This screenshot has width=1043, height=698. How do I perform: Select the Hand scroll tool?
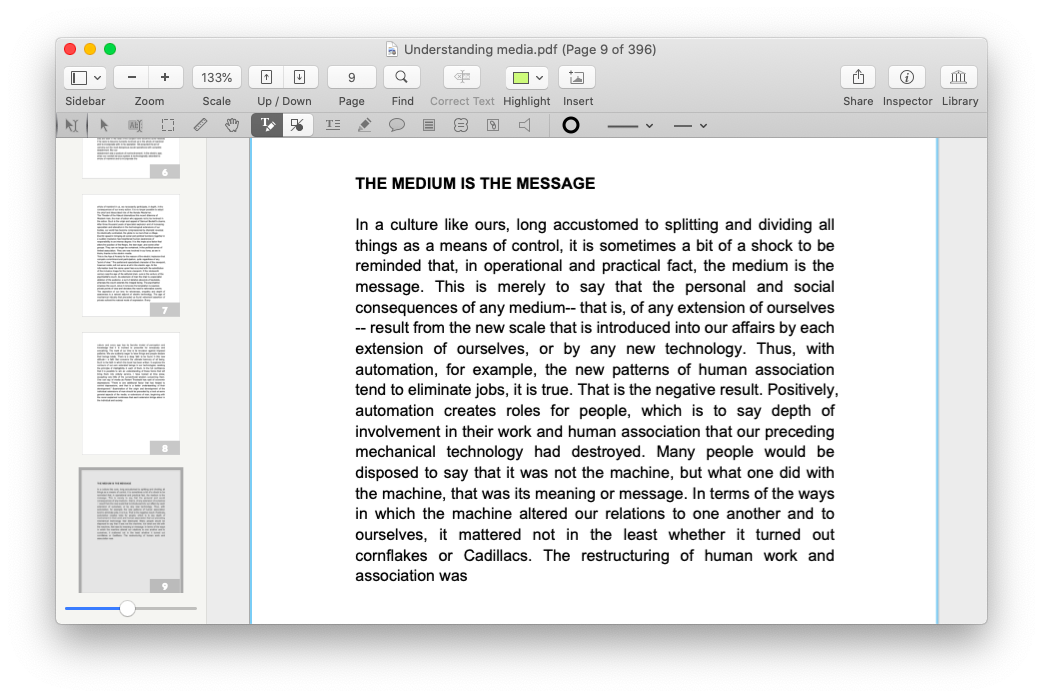(x=232, y=125)
